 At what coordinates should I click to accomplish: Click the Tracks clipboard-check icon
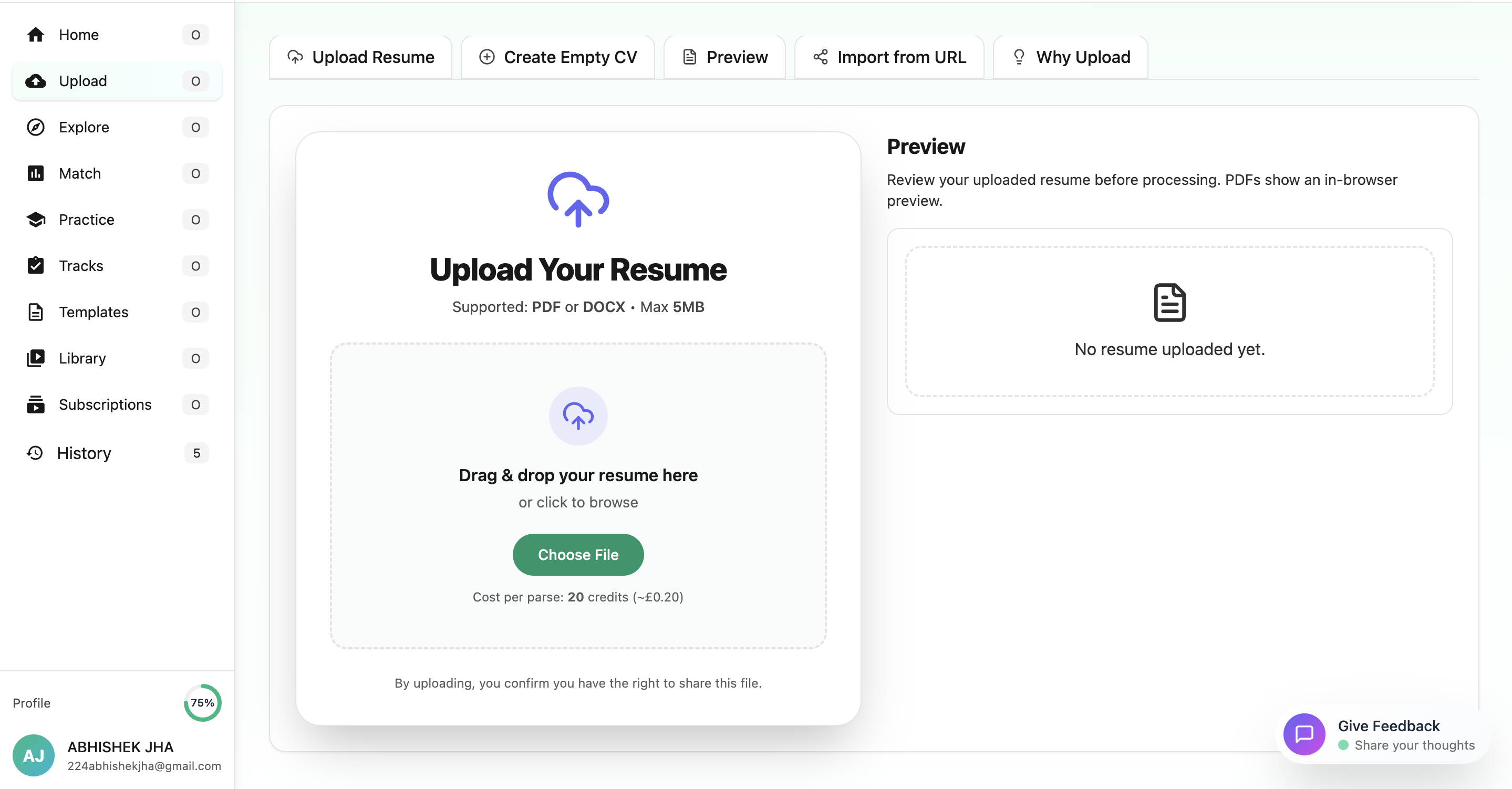(x=36, y=265)
